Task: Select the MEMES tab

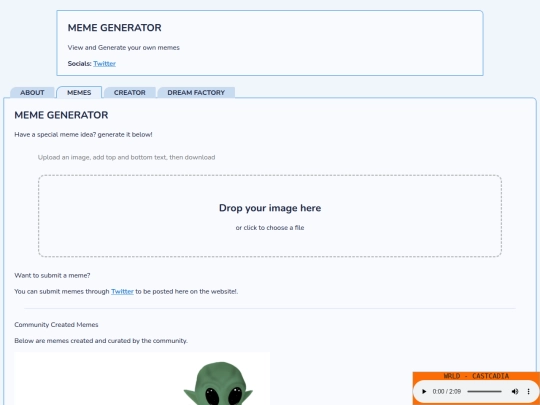Action: click(79, 93)
